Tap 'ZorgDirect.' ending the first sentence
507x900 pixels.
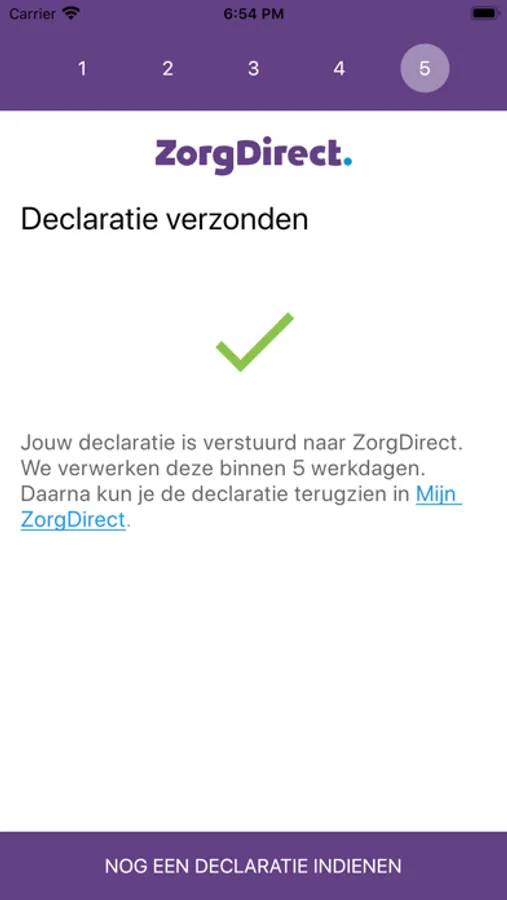(x=407, y=443)
